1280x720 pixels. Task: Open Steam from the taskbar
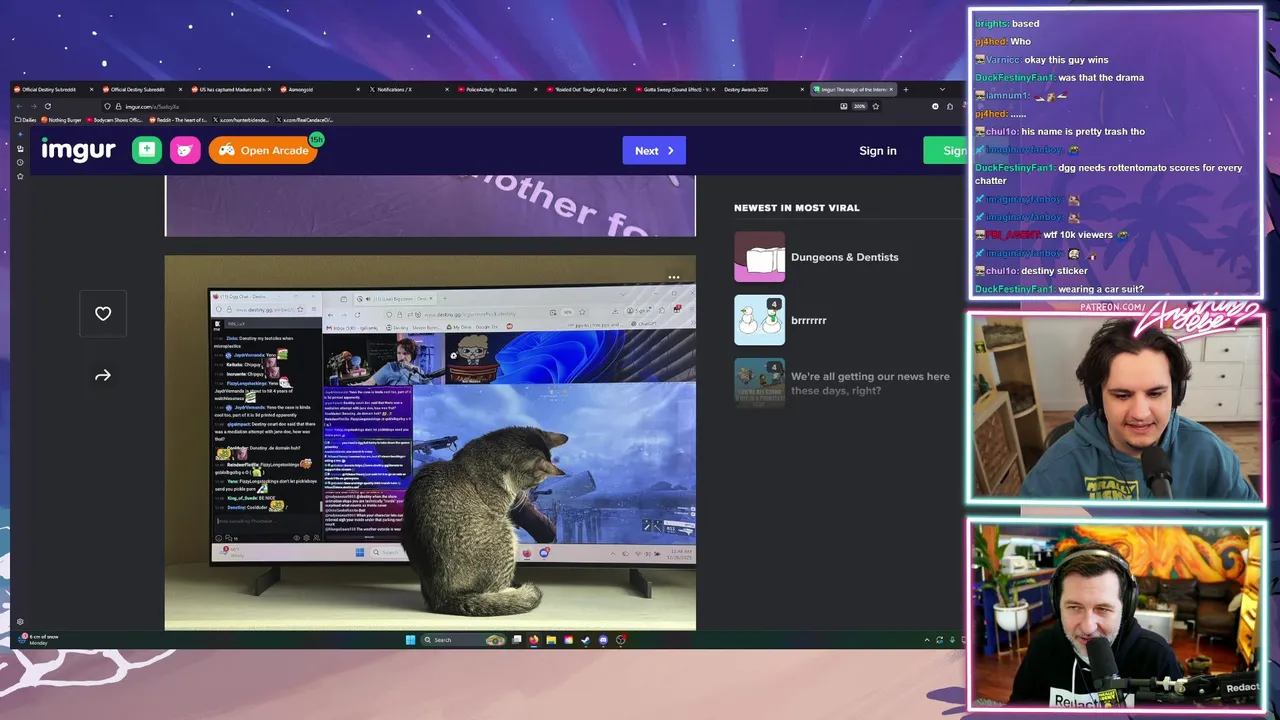click(x=586, y=640)
